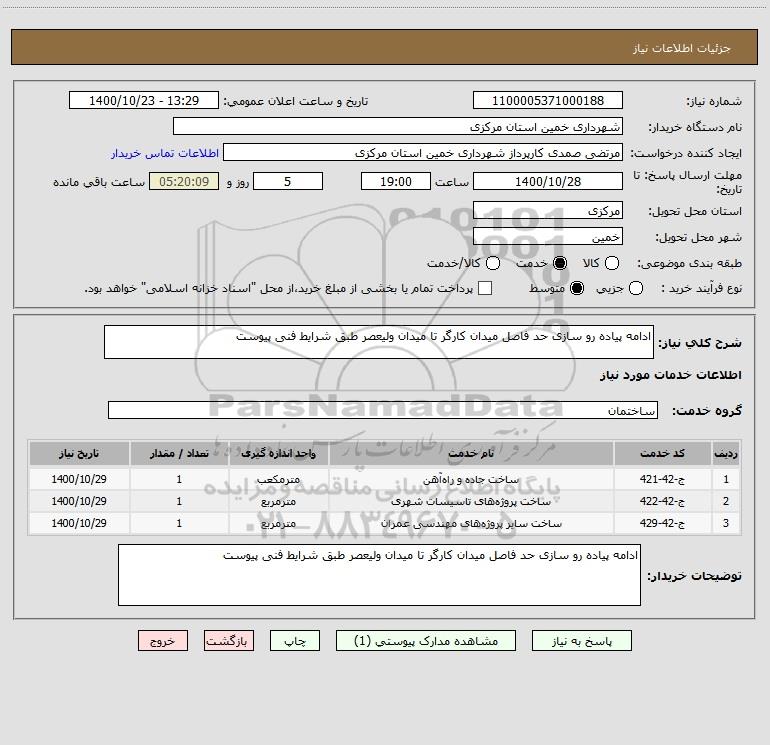The image size is (770, 745).
Task: Click the delivery province field مرکزی
Action: 548,211
